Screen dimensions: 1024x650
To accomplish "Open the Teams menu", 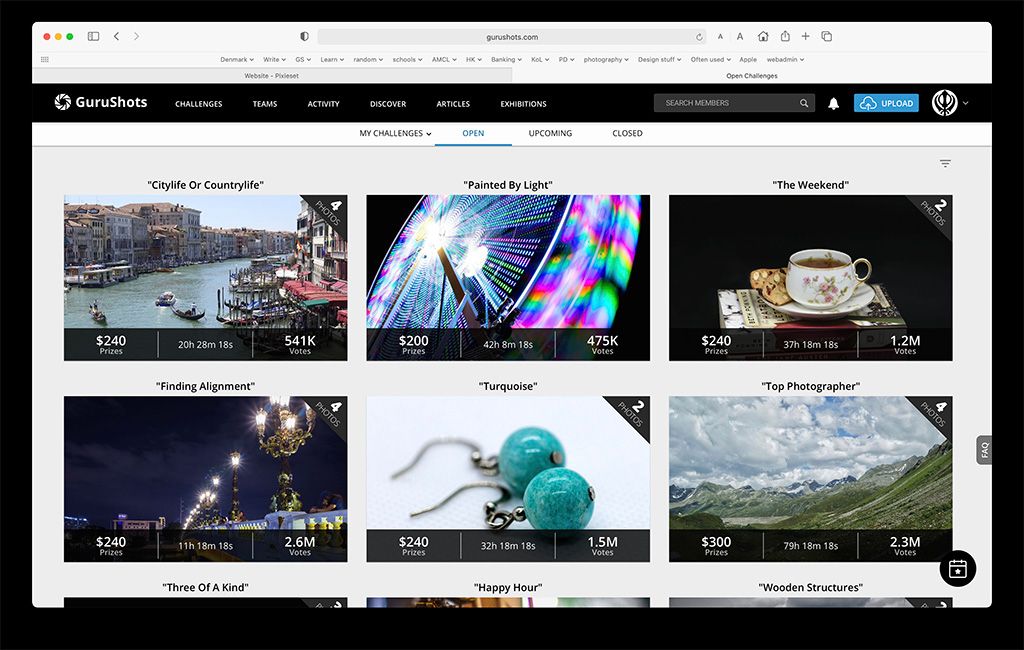I will [x=265, y=104].
